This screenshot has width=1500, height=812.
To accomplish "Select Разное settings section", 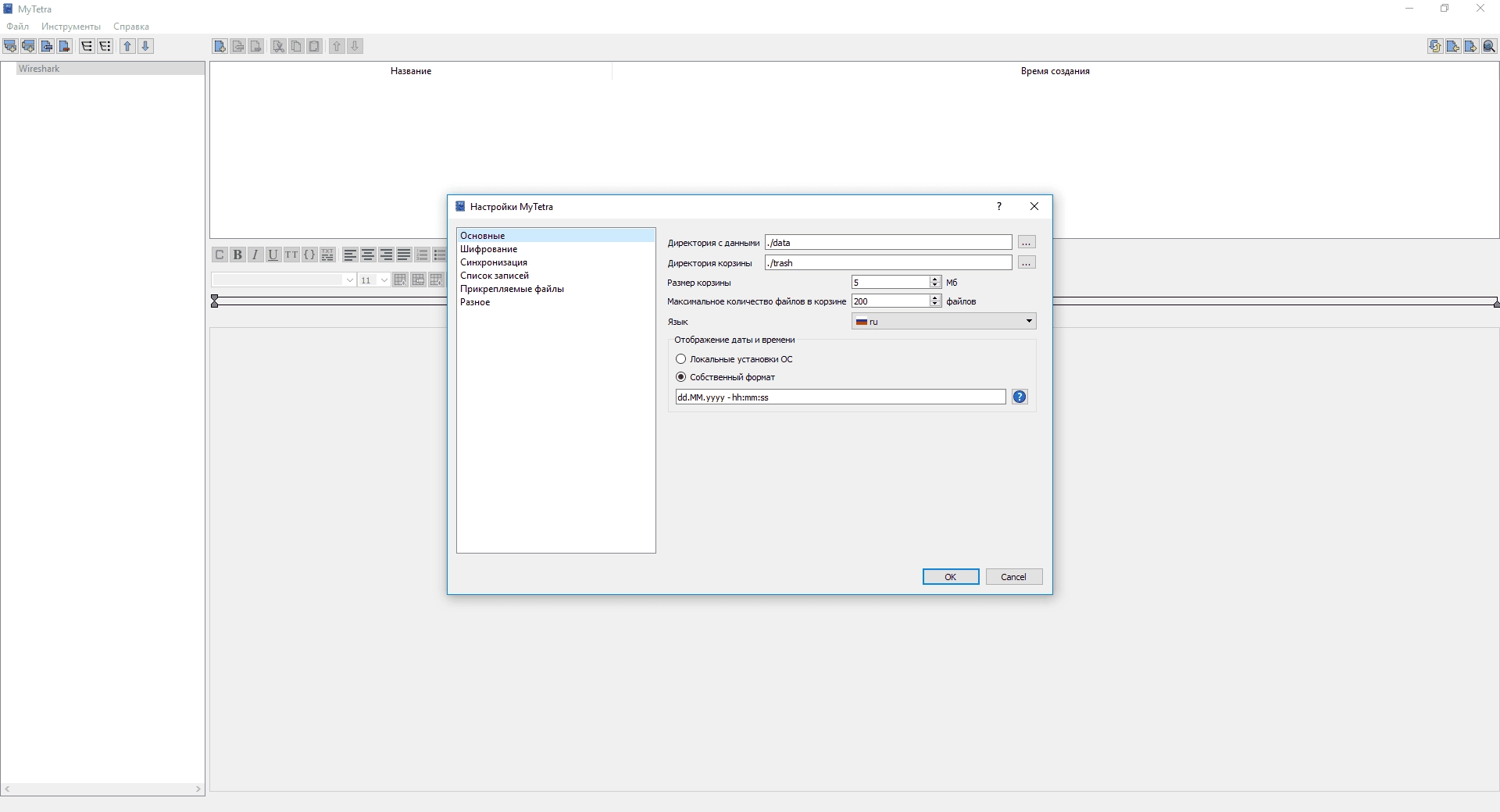I will coord(555,302).
